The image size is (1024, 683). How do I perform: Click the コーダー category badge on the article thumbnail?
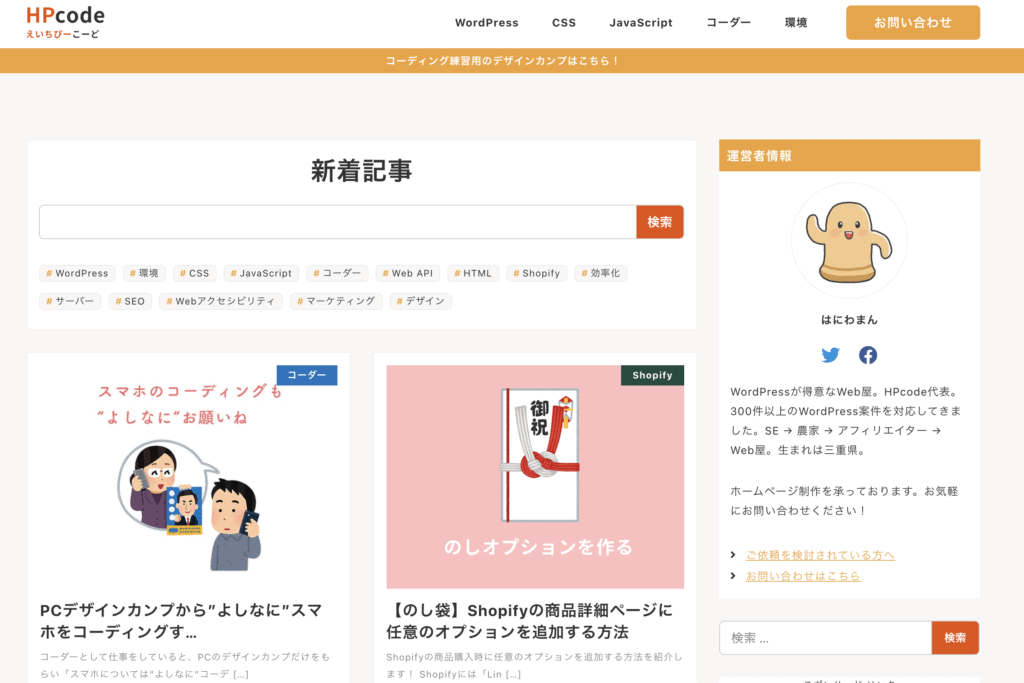pos(307,375)
